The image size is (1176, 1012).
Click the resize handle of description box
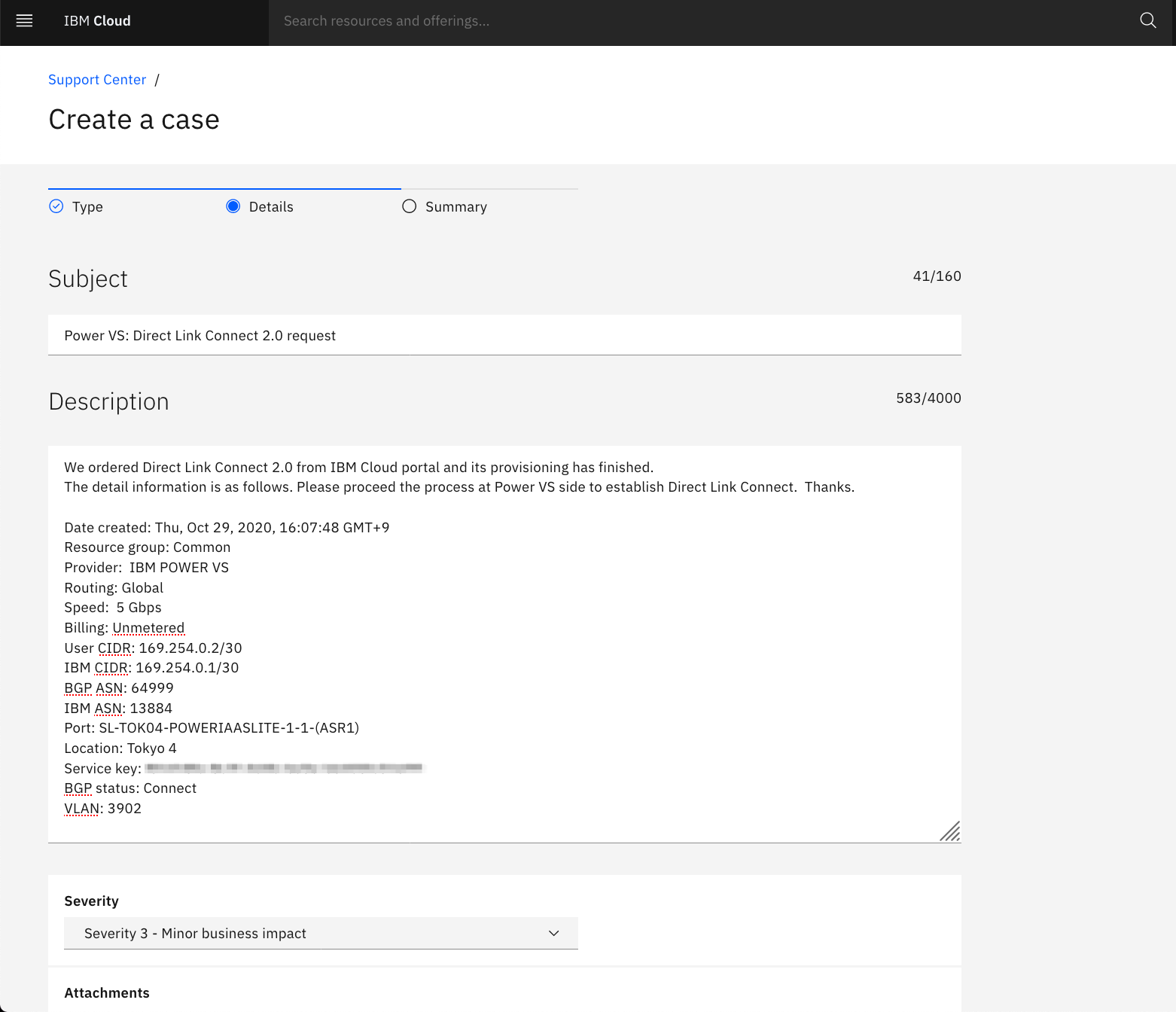tap(950, 831)
